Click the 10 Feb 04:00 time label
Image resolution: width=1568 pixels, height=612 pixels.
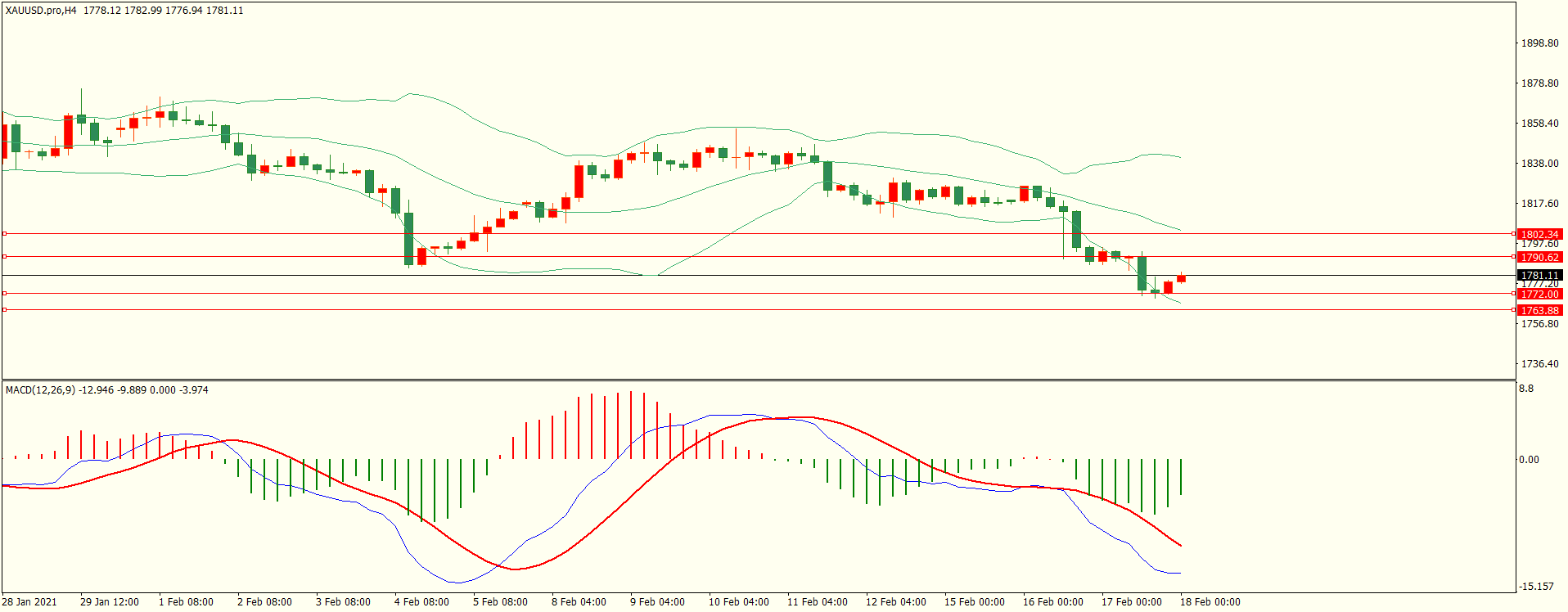click(738, 602)
